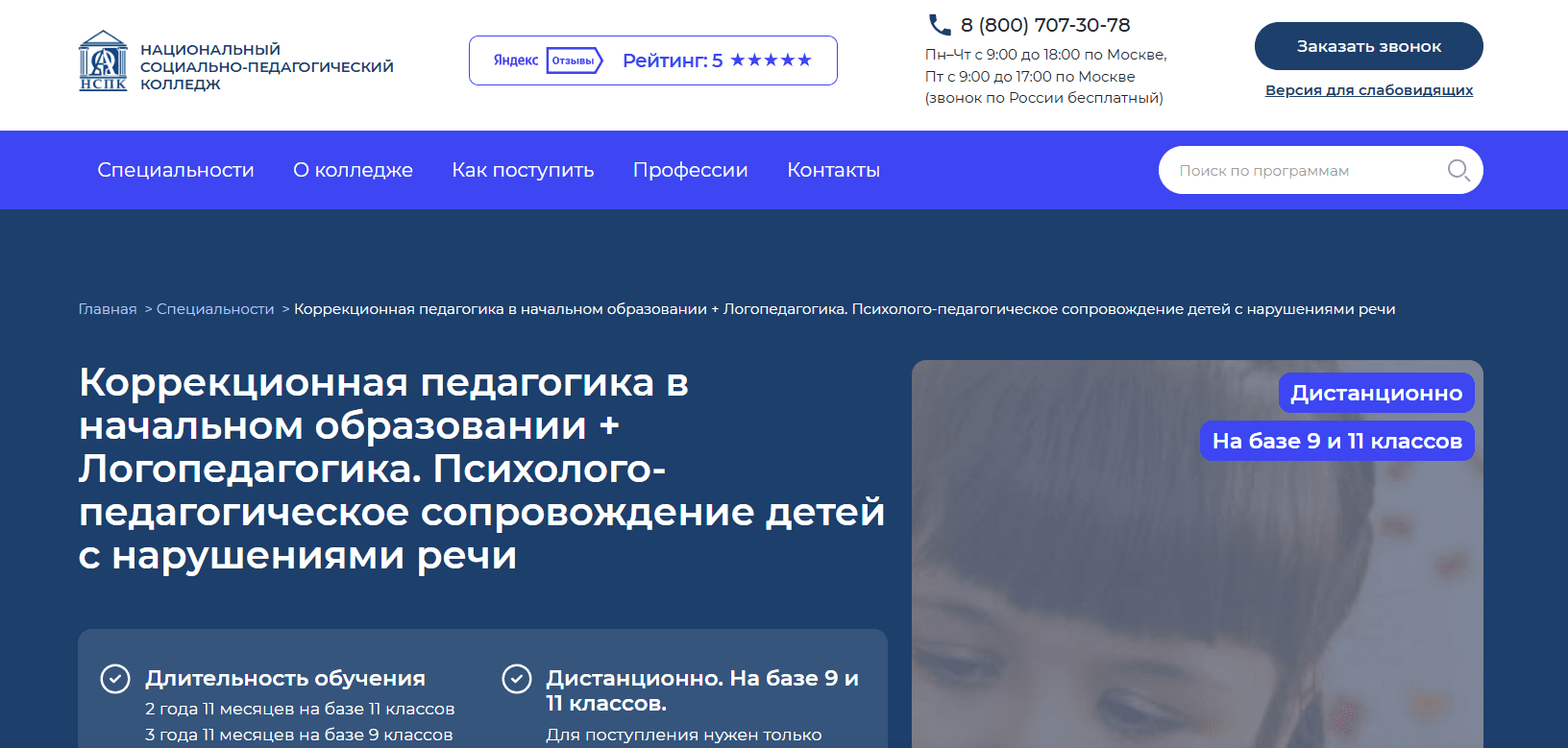Click the На базе 9 и 11 классов badge

click(1337, 441)
